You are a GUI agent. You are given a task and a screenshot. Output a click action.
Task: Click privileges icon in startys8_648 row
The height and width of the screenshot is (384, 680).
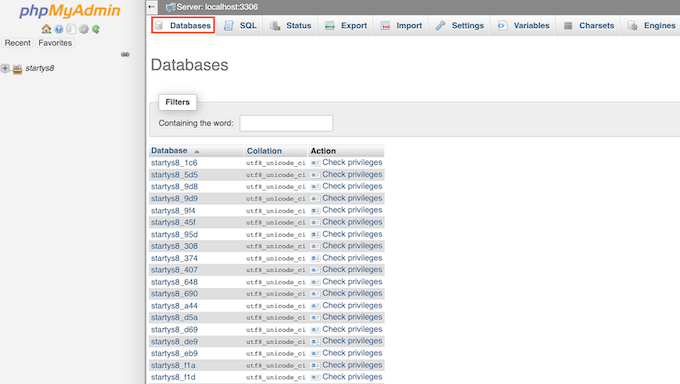[x=315, y=282]
